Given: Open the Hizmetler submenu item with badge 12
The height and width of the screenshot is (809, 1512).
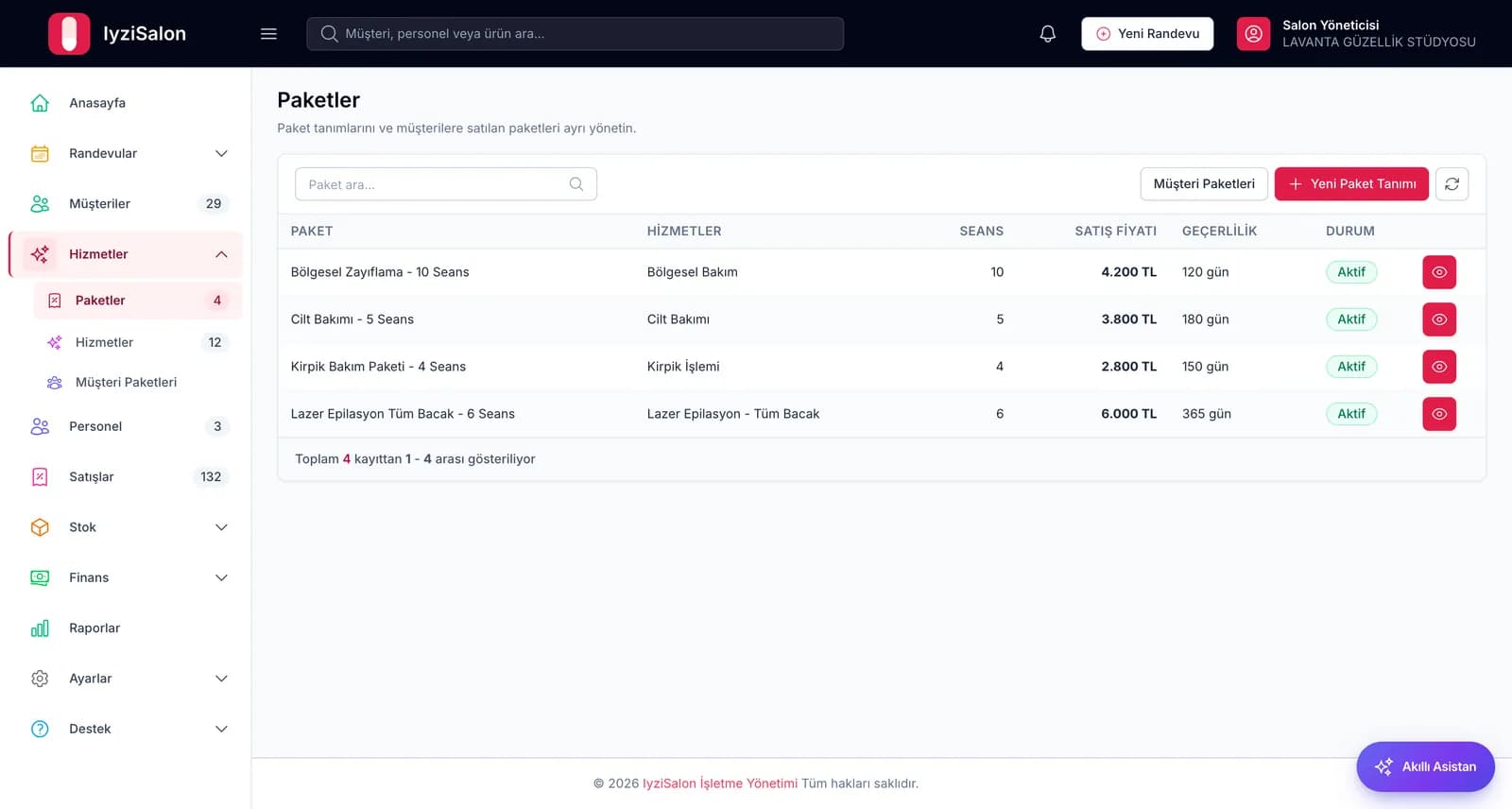Looking at the screenshot, I should pyautogui.click(x=138, y=342).
